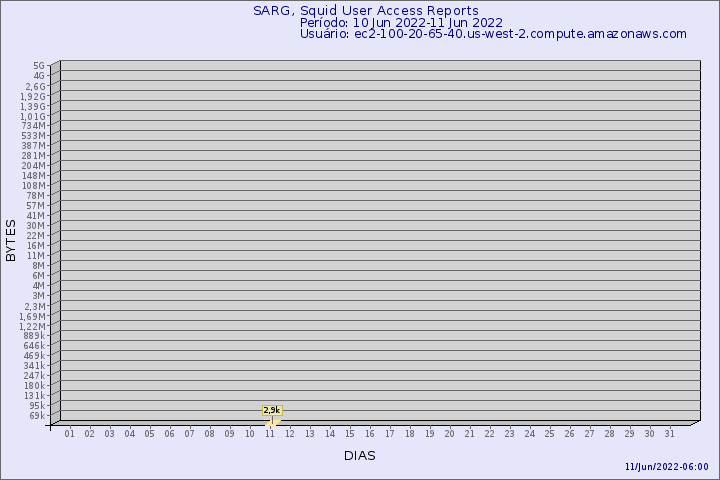The height and width of the screenshot is (480, 720).
Task: Click the 5G y-axis label
Action: 39,66
